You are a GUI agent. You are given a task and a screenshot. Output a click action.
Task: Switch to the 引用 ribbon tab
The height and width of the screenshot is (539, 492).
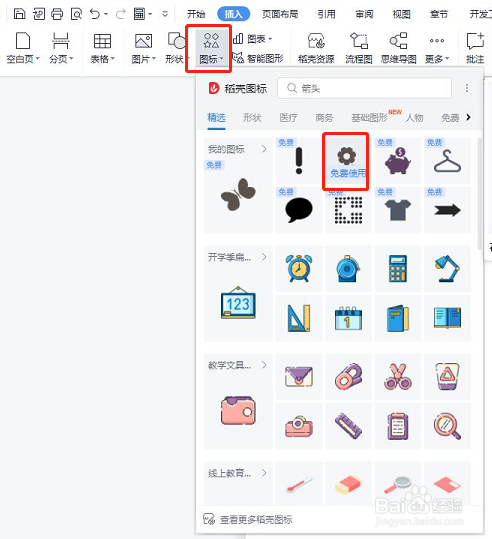(326, 14)
